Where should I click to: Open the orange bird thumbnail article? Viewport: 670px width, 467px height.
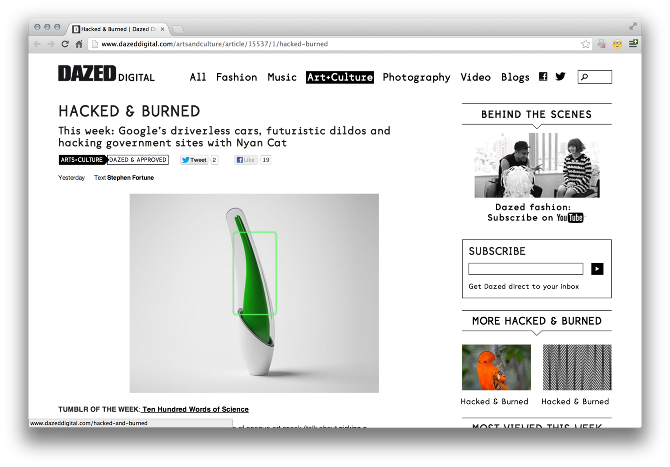tap(496, 367)
